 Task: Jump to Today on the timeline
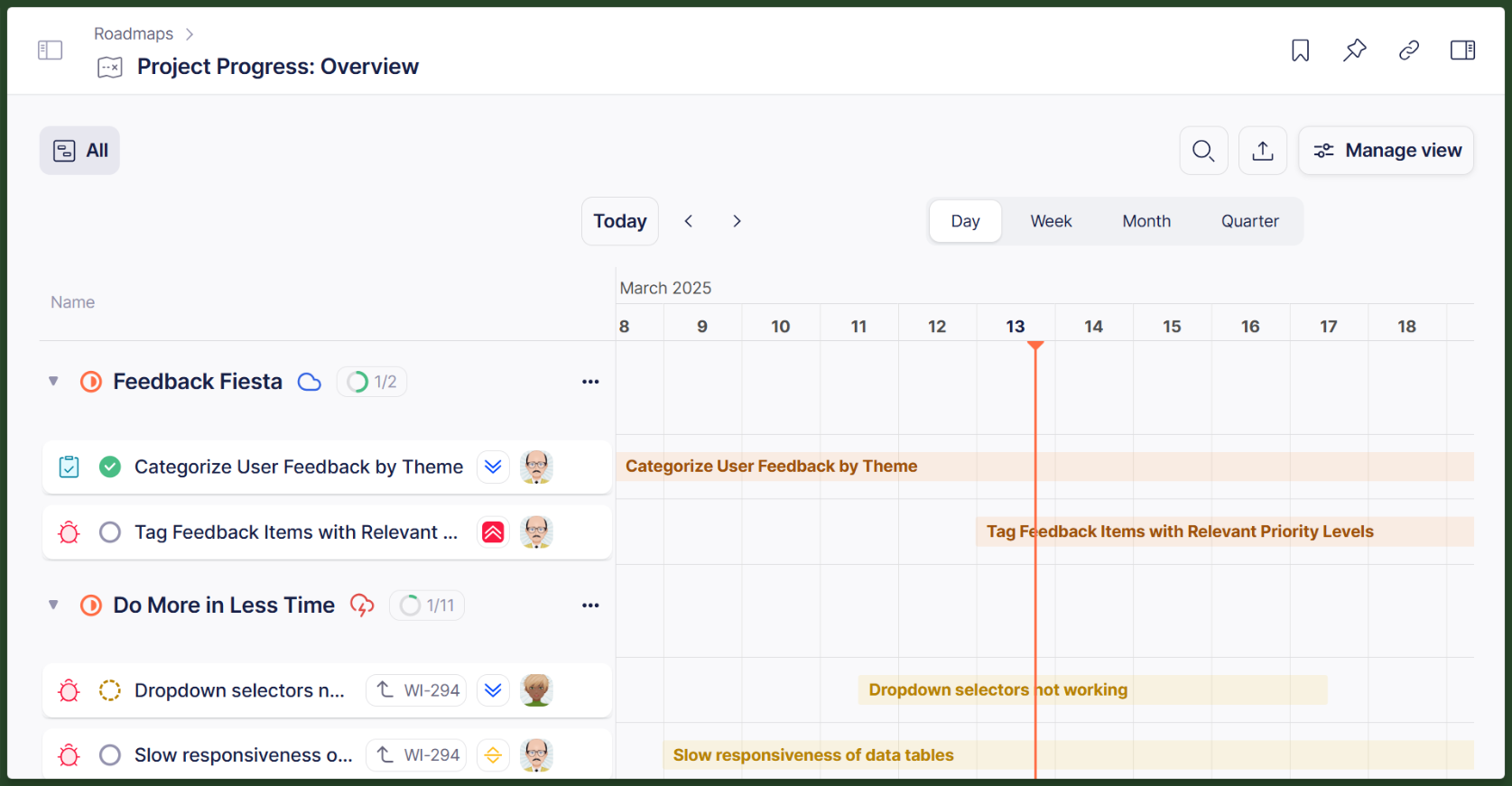point(620,221)
